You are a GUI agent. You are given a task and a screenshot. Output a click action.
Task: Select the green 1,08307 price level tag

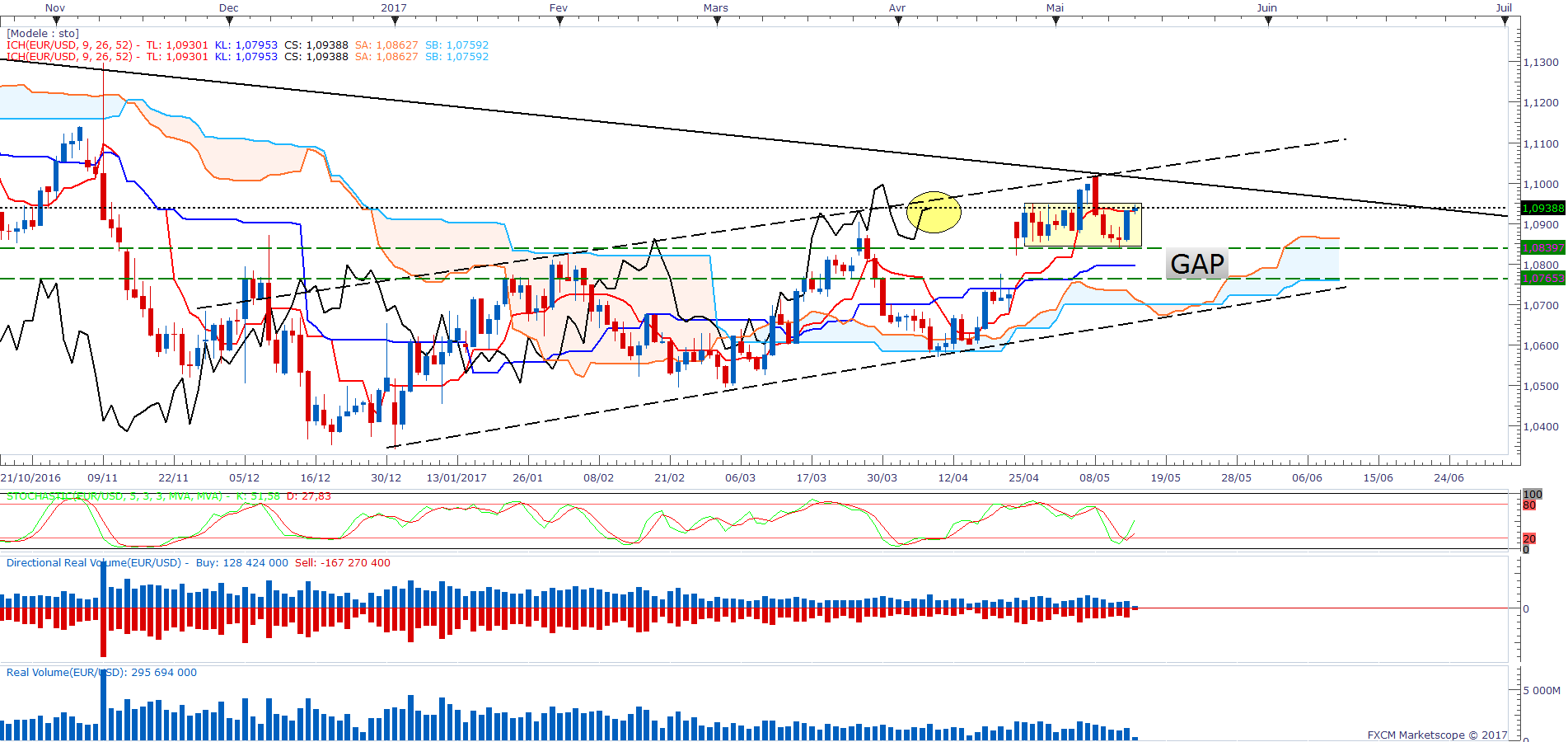[x=1542, y=248]
